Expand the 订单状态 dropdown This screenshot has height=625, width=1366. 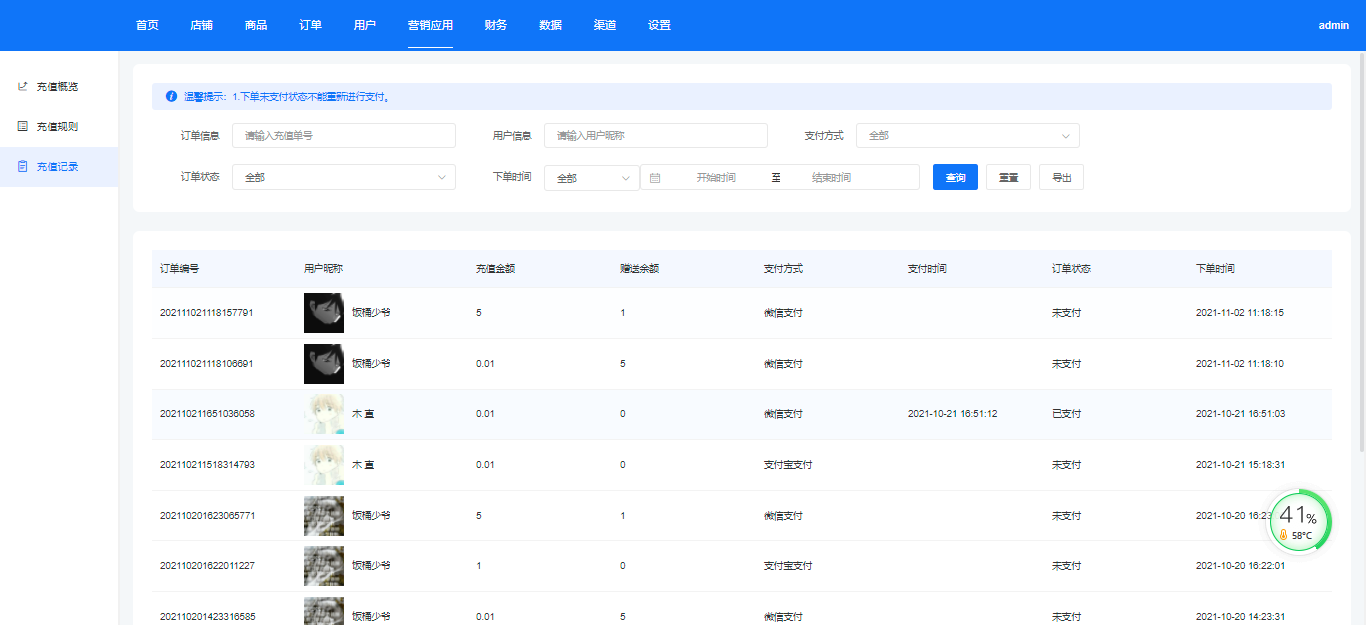pos(343,177)
